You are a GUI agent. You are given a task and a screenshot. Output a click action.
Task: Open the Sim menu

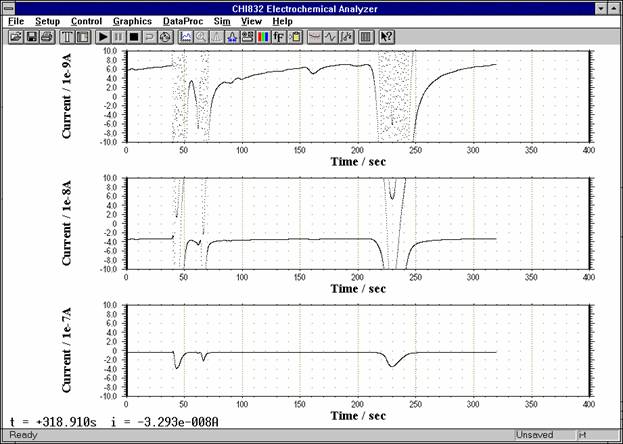[222, 21]
